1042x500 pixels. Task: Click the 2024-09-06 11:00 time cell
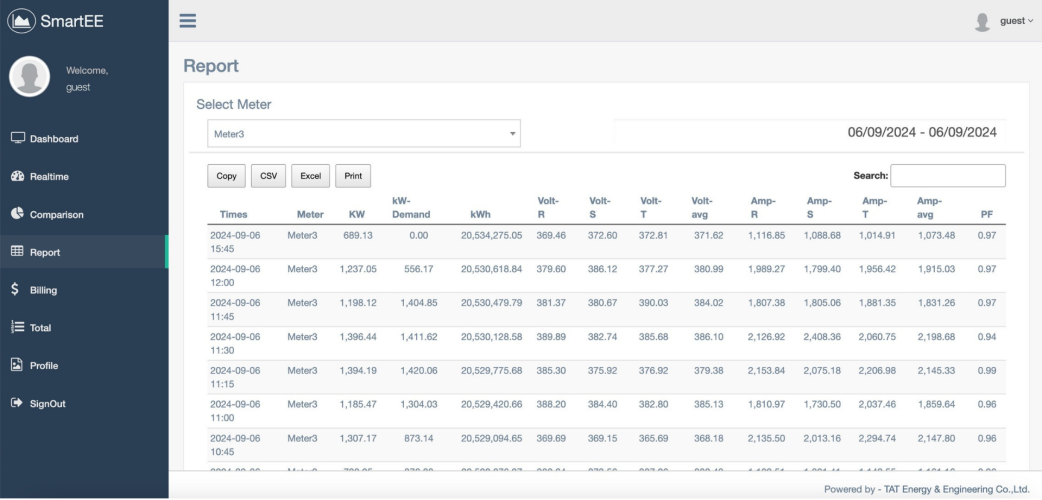pyautogui.click(x=235, y=411)
